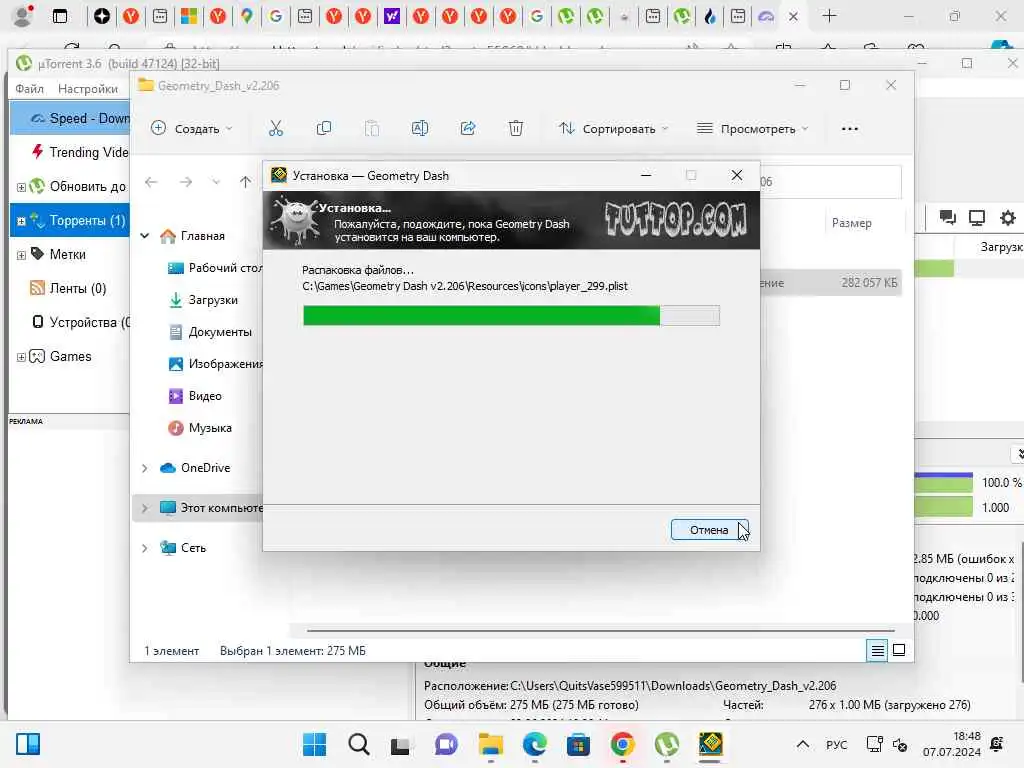Click the installation progress bar
This screenshot has width=1024, height=768.
[x=511, y=315]
